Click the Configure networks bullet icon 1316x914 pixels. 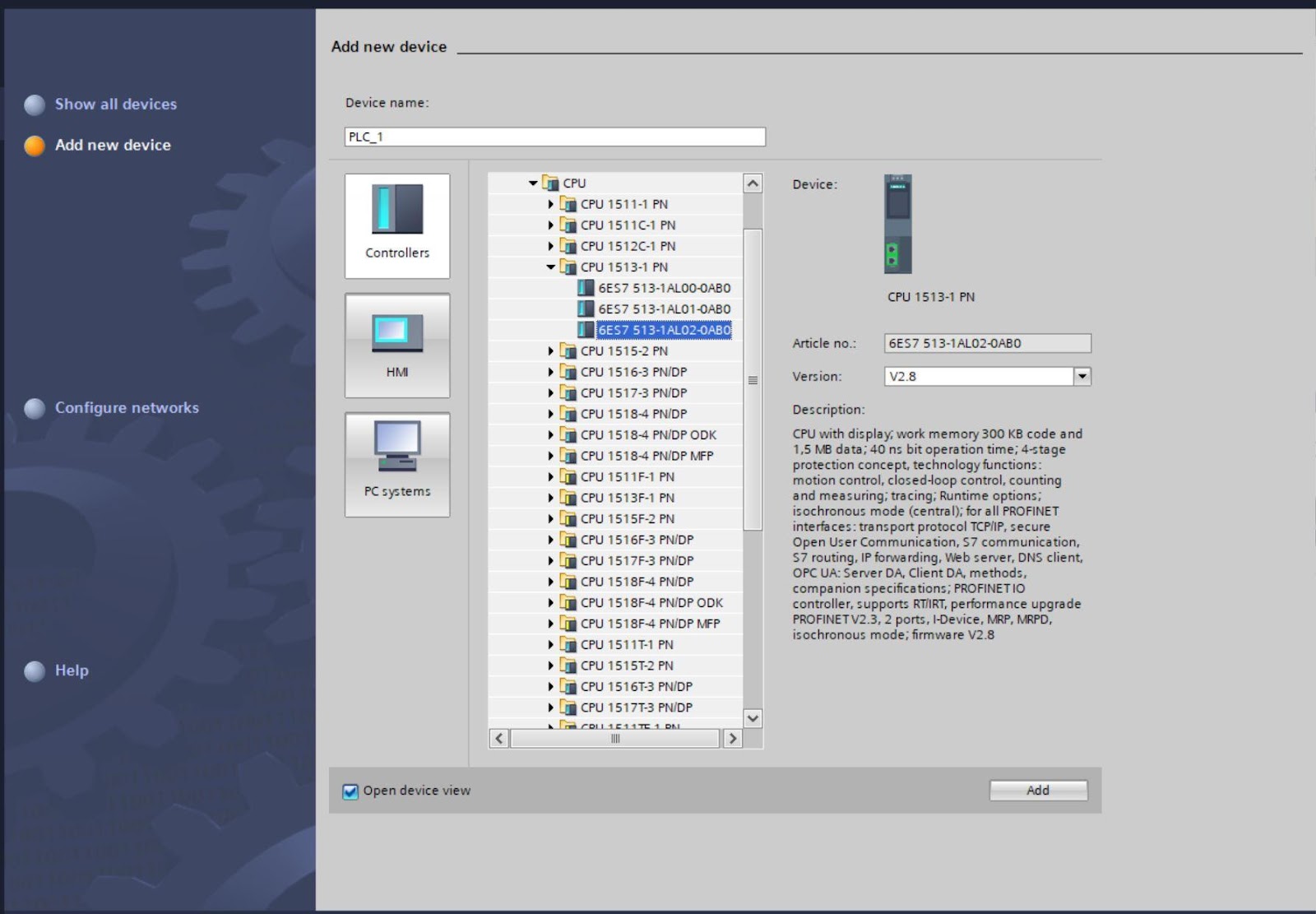tap(35, 408)
